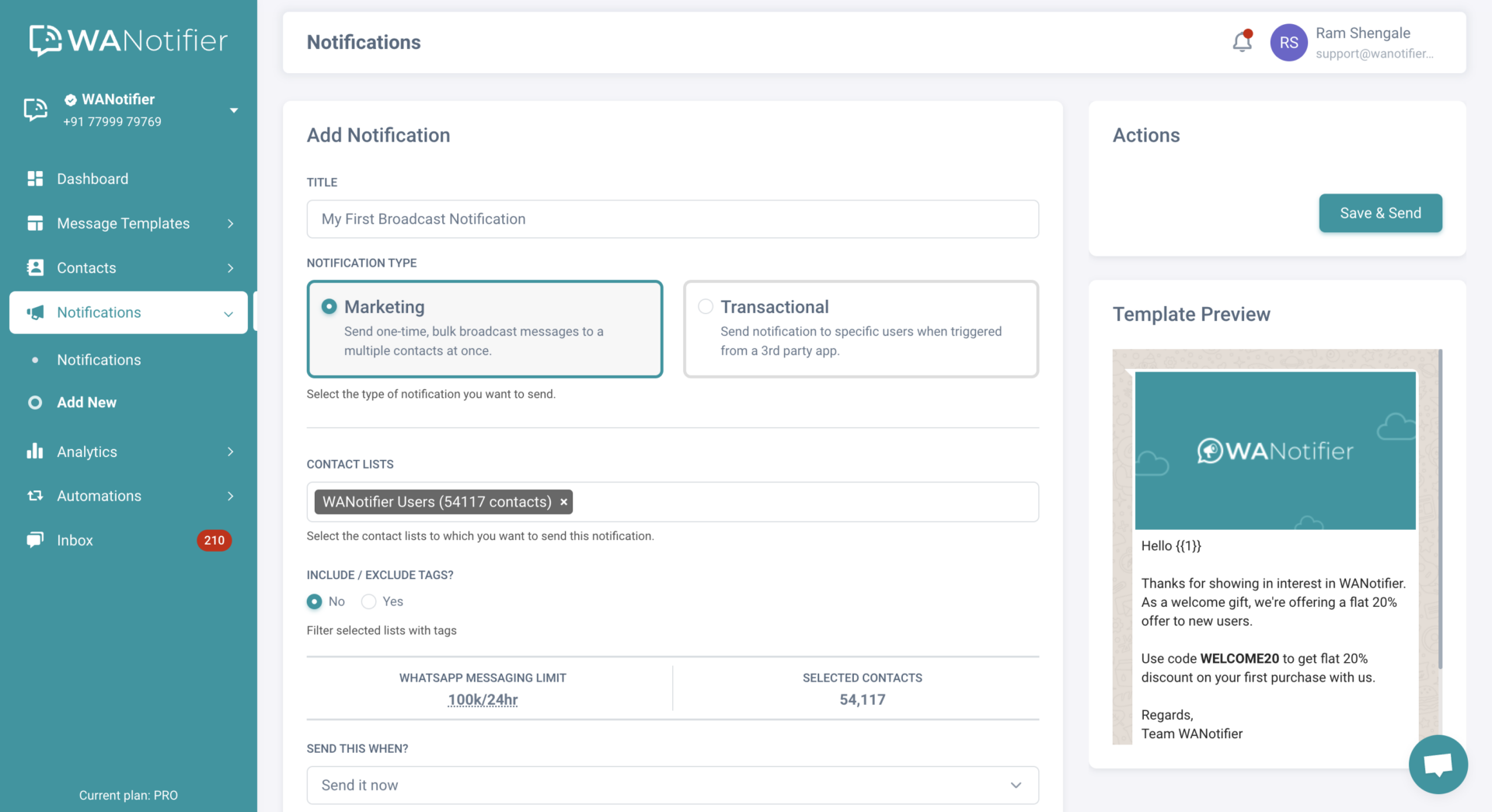Click the notification bell icon
This screenshot has width=1492, height=812.
point(1242,42)
